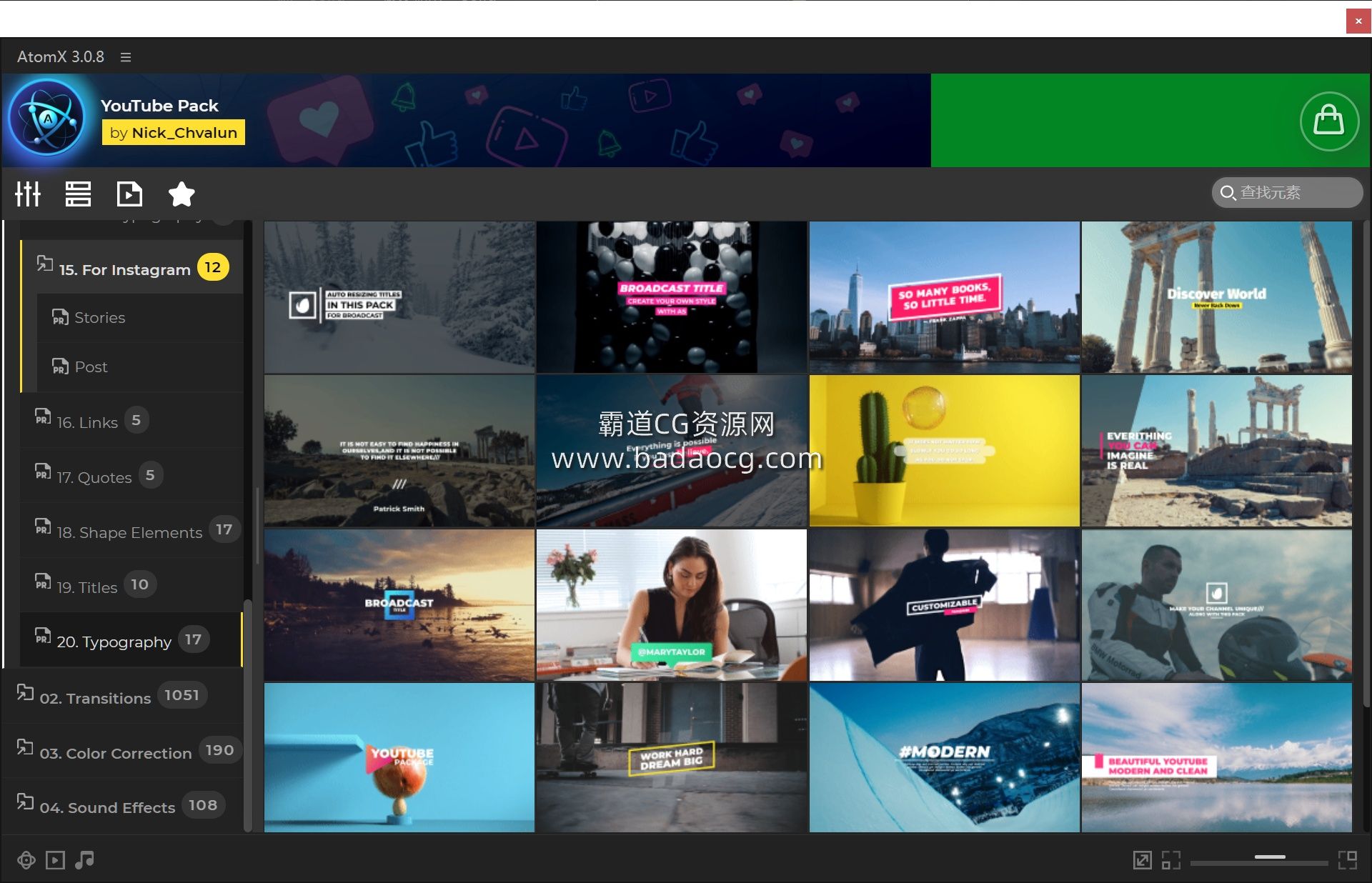Viewport: 1372px width, 883px height.
Task: Click the 12 badge on For Instagram
Action: coord(213,267)
